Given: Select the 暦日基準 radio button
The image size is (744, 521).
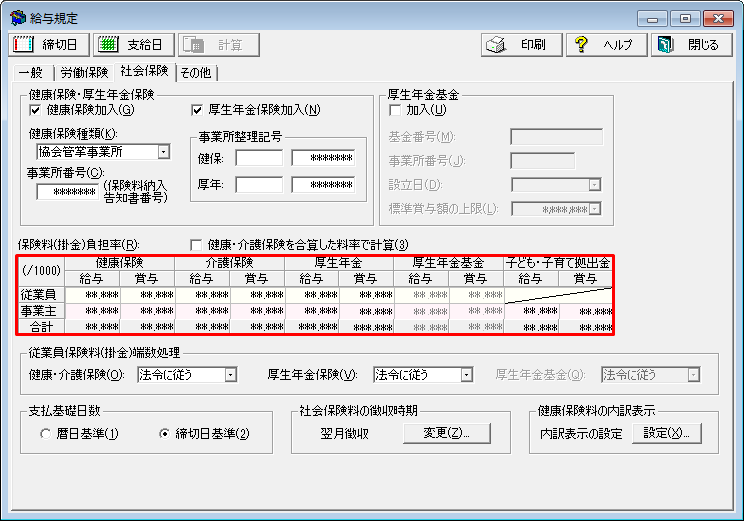Looking at the screenshot, I should [x=46, y=434].
